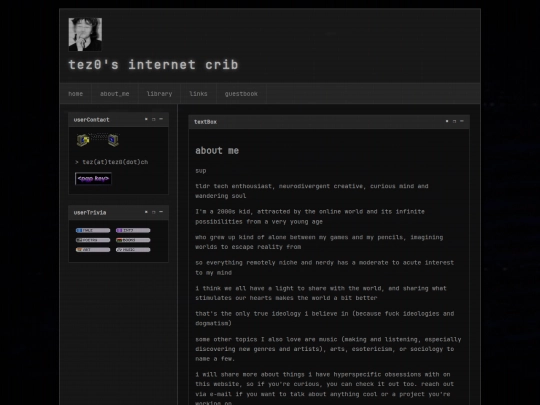This screenshot has height=405, width=540.
Task: Open the about_me page
Action: click(115, 94)
